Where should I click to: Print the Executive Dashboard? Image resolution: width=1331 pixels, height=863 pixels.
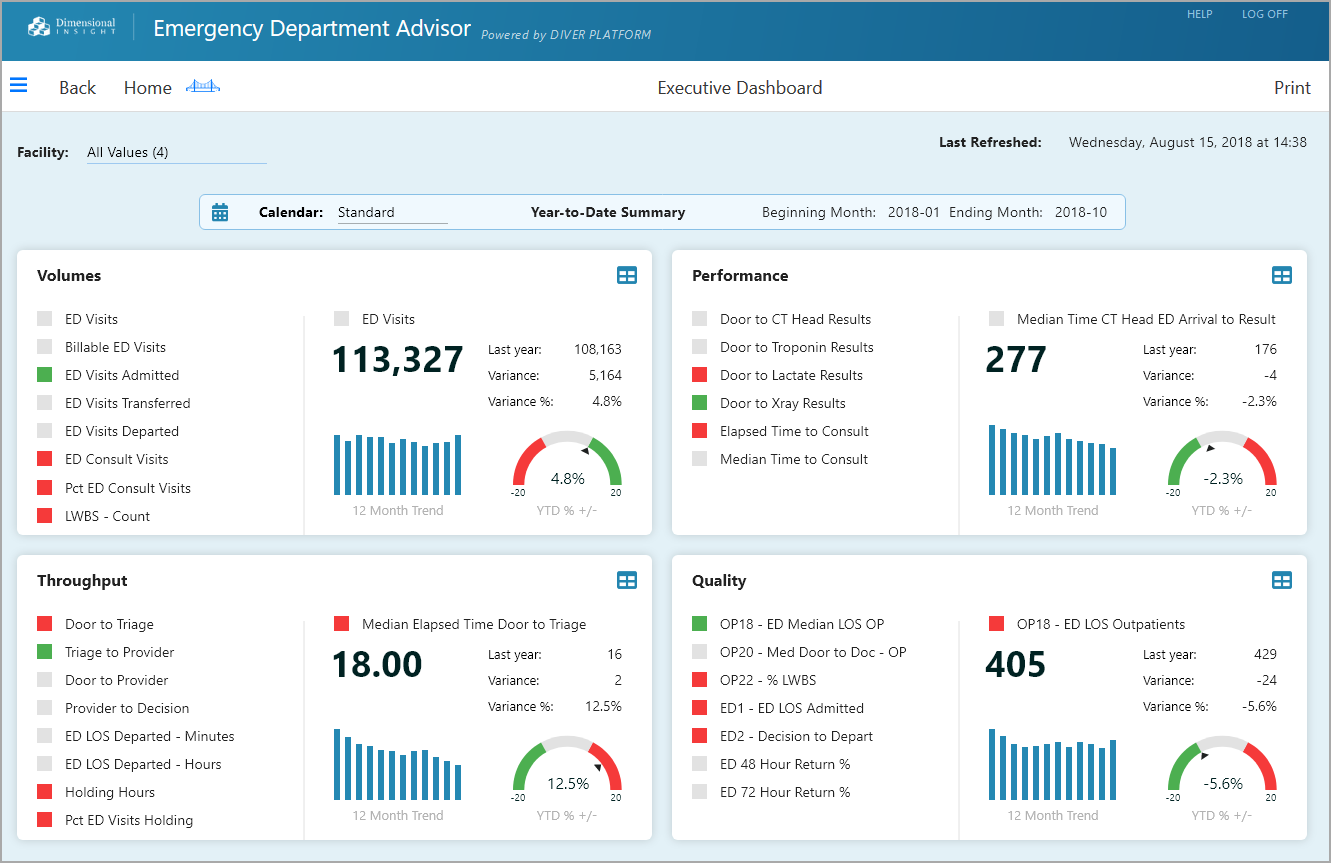tap(1292, 88)
